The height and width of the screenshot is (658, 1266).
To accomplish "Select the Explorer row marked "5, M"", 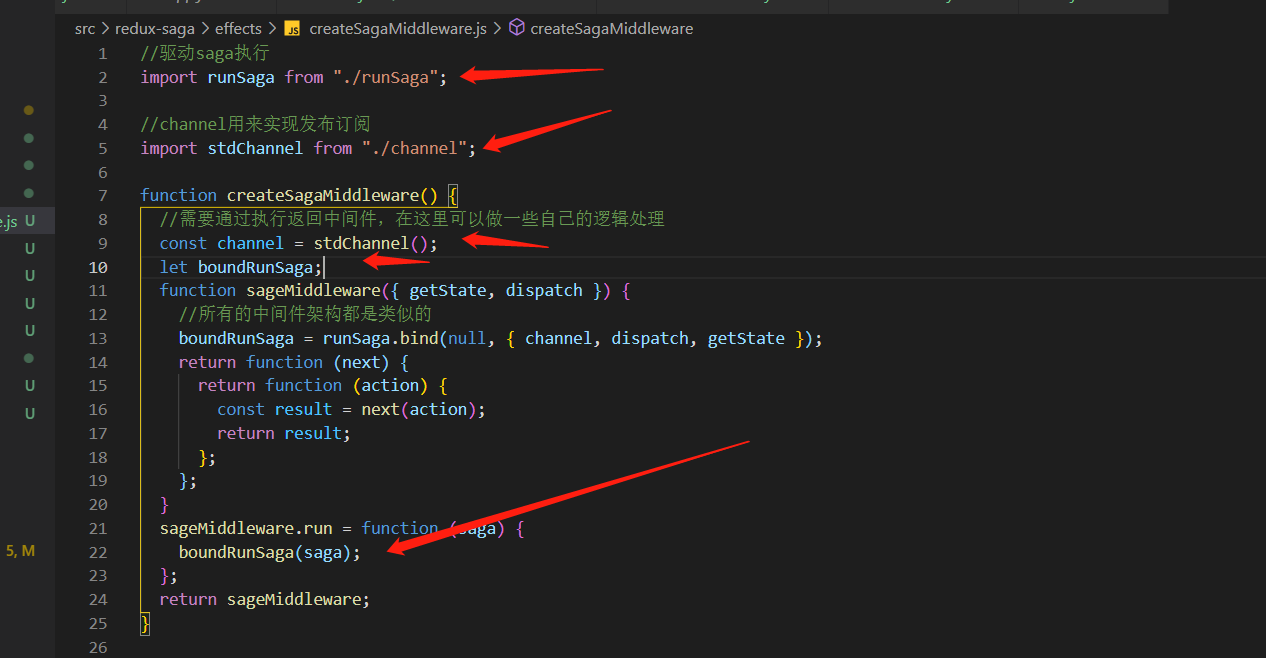I will pyautogui.click(x=27, y=550).
